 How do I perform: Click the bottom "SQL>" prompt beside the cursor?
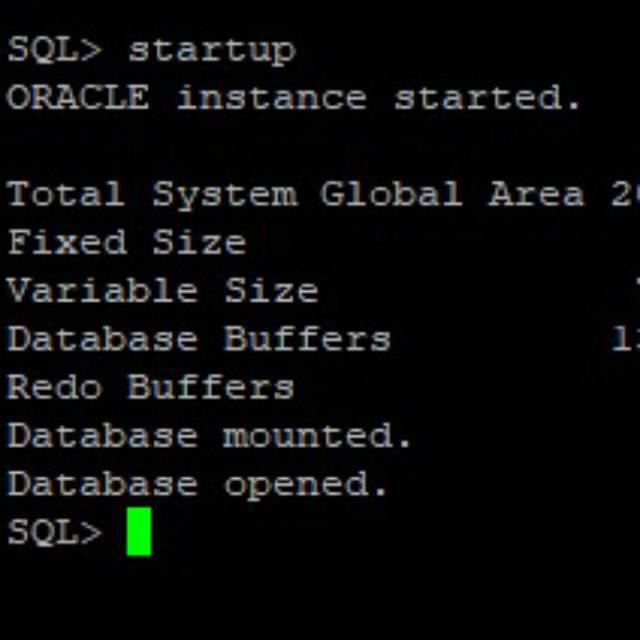(54, 532)
